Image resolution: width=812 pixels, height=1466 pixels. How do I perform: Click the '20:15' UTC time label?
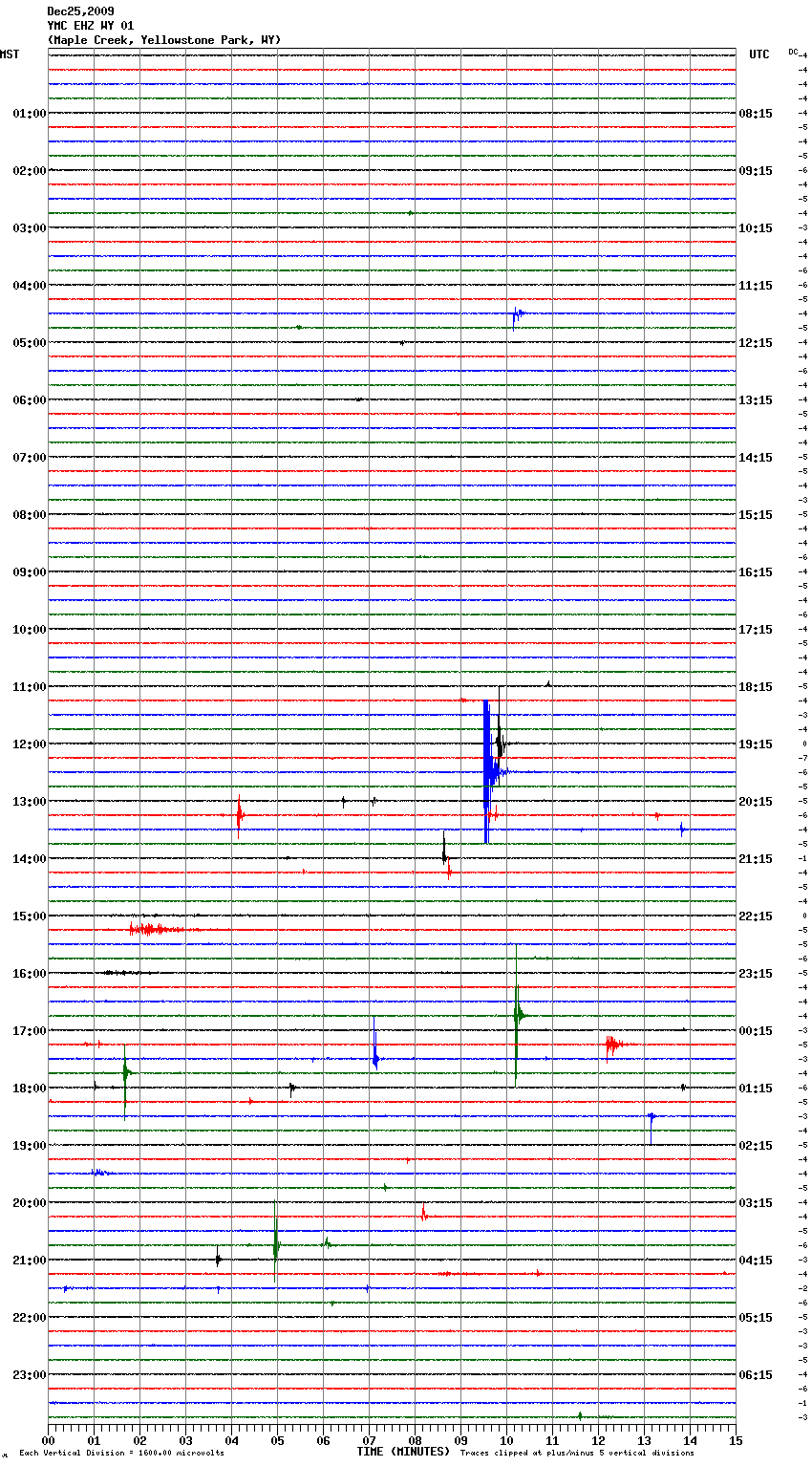point(756,802)
